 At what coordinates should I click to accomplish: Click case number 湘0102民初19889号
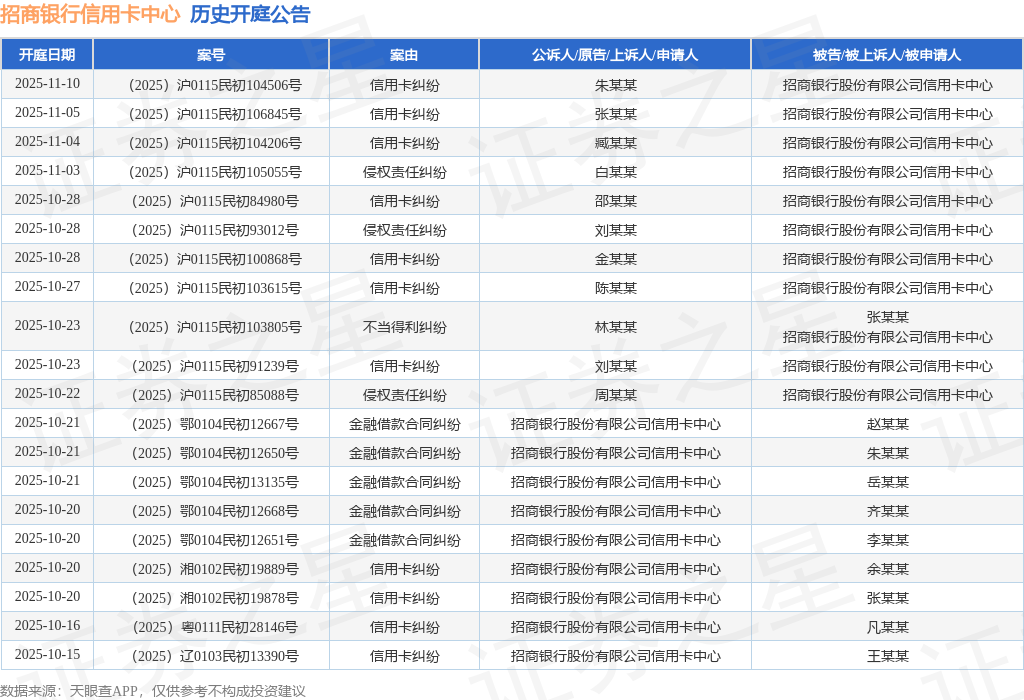pyautogui.click(x=215, y=569)
